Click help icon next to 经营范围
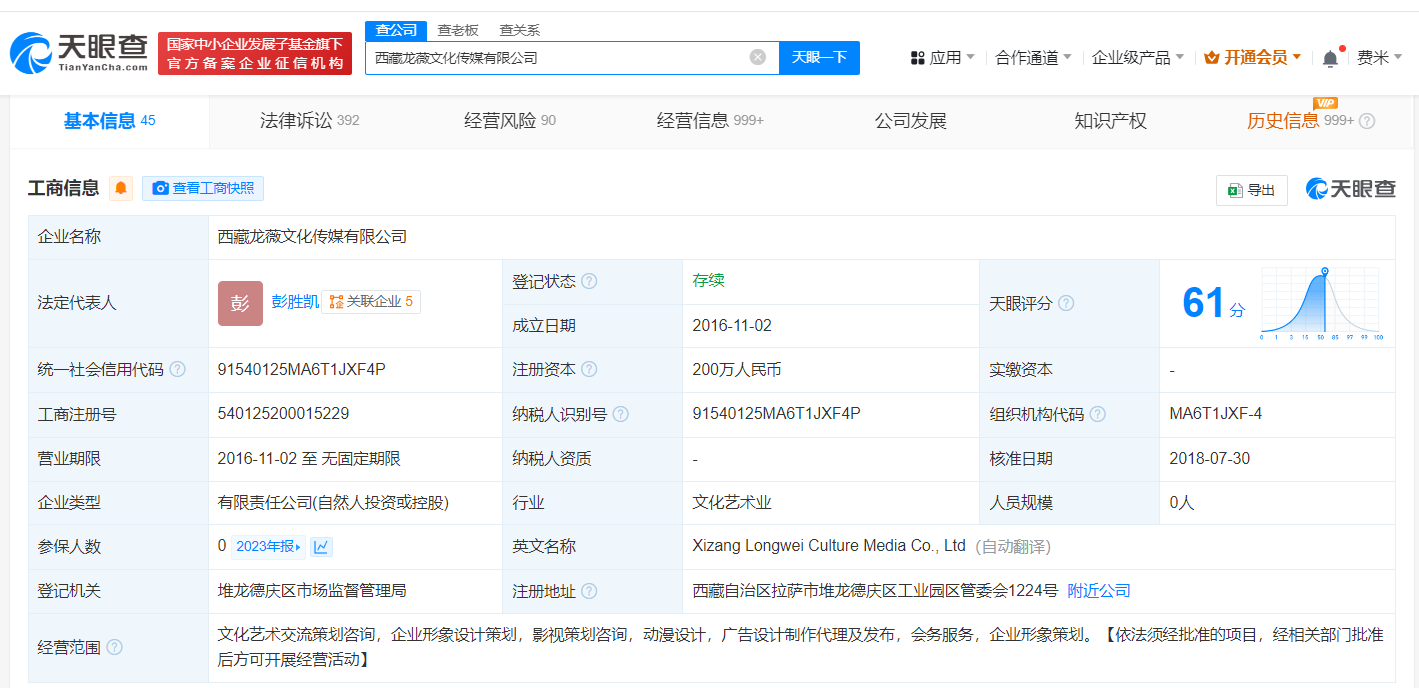Screen dimensions: 1419x688 114,647
